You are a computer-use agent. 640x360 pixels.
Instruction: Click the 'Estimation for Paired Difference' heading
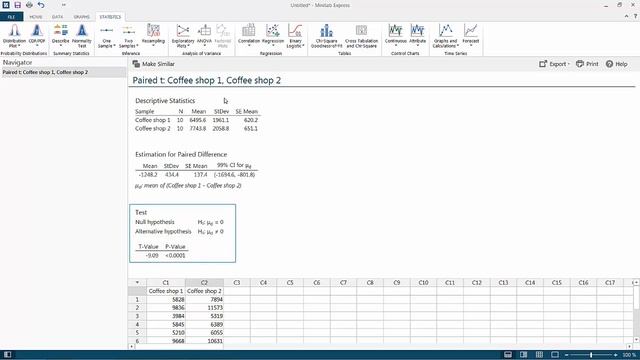point(181,154)
